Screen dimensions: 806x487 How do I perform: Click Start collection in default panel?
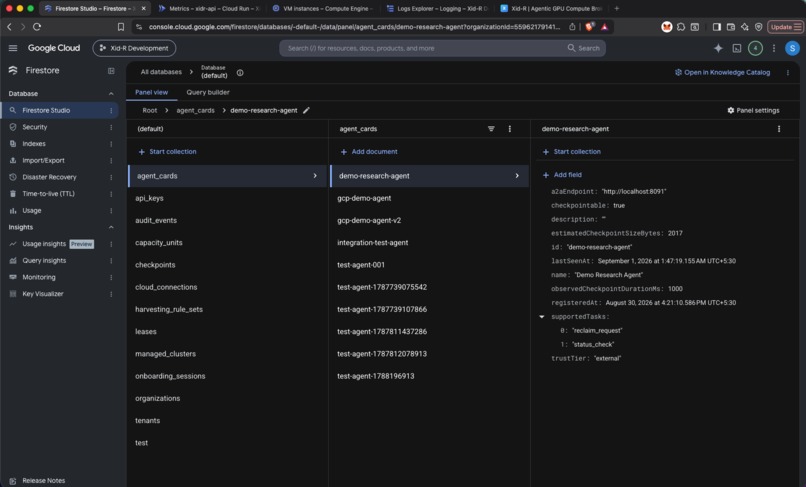click(x=168, y=152)
